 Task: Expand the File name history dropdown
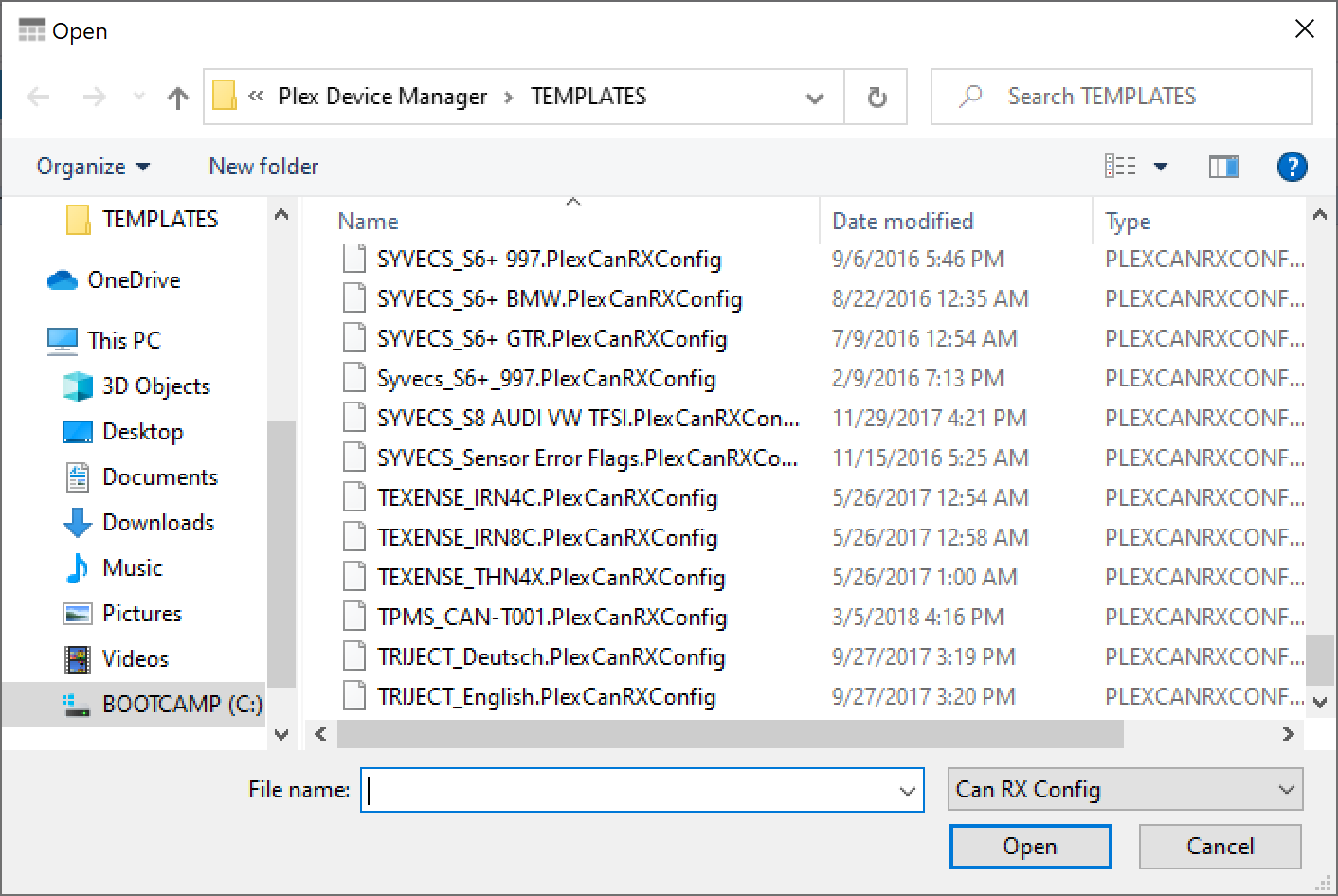point(907,791)
